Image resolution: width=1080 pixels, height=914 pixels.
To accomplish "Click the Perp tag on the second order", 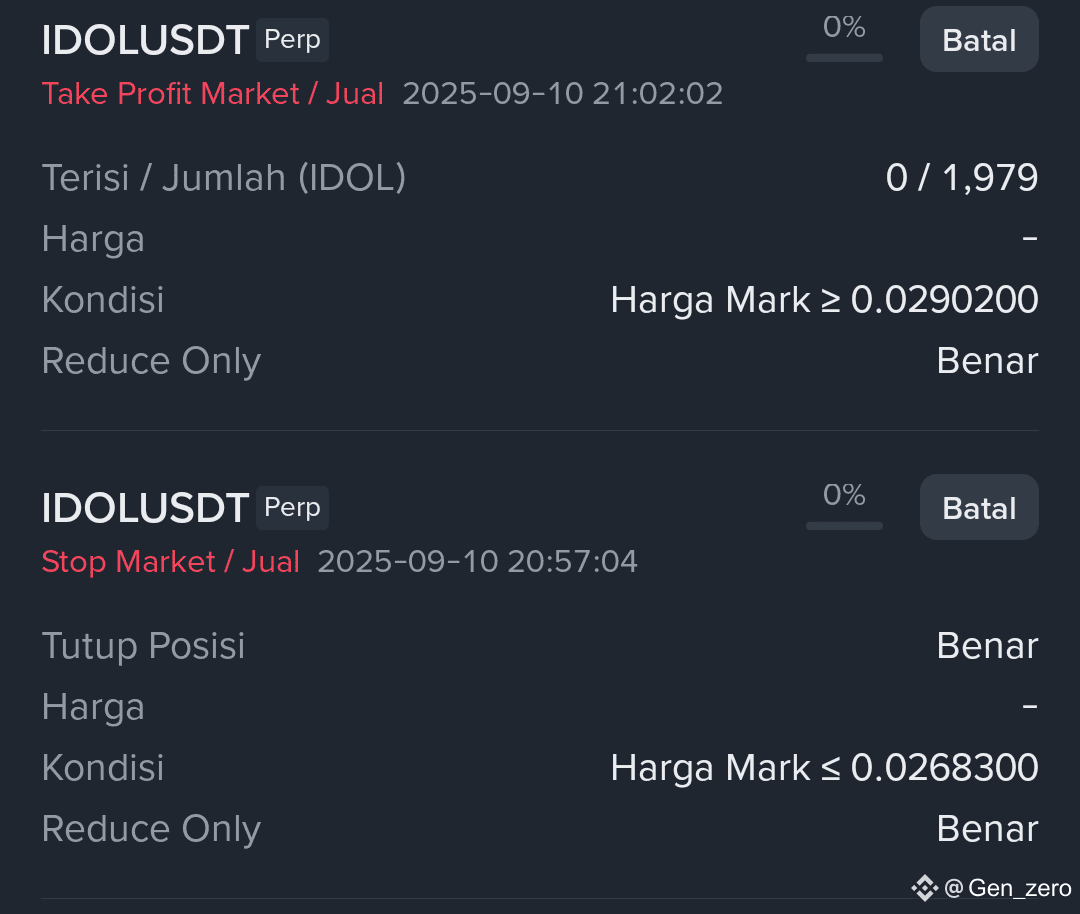I will click(x=292, y=508).
